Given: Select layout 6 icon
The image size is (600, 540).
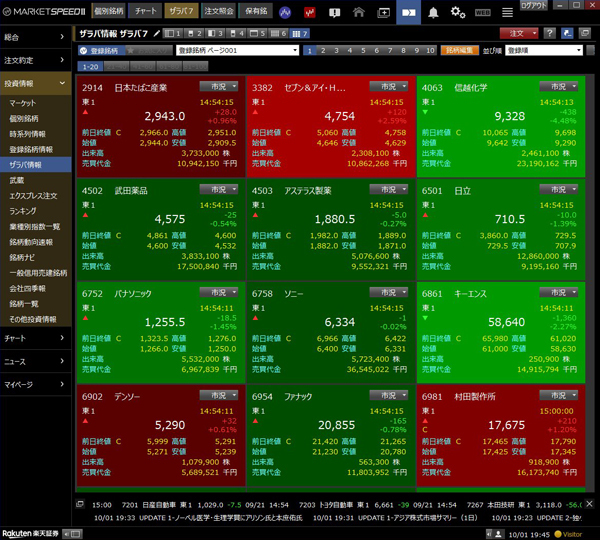Looking at the screenshot, I should [279, 34].
